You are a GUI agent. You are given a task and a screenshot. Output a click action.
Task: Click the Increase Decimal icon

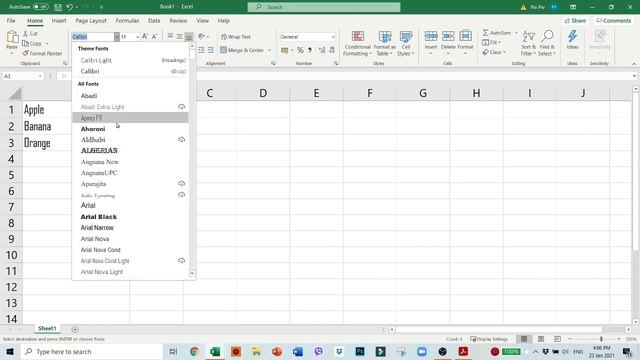(322, 50)
